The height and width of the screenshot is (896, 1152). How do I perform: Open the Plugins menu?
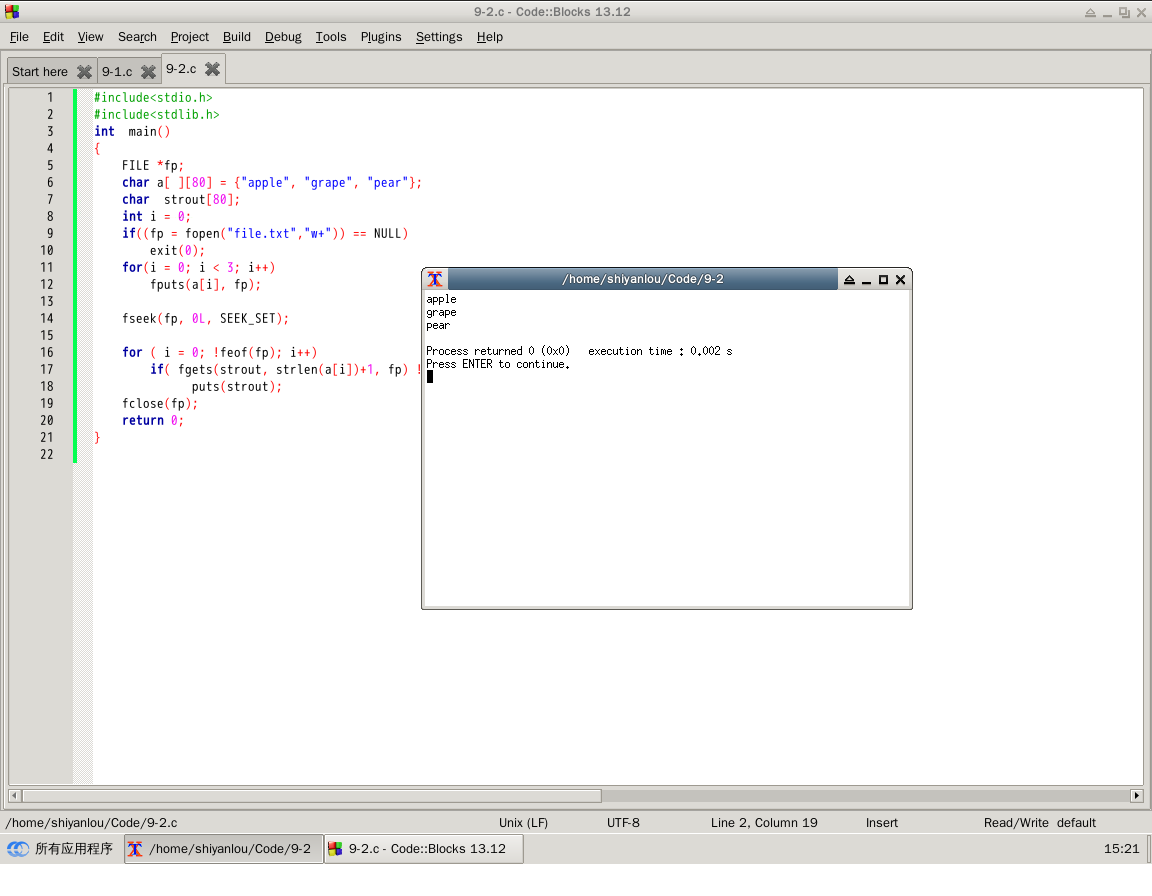coord(381,37)
